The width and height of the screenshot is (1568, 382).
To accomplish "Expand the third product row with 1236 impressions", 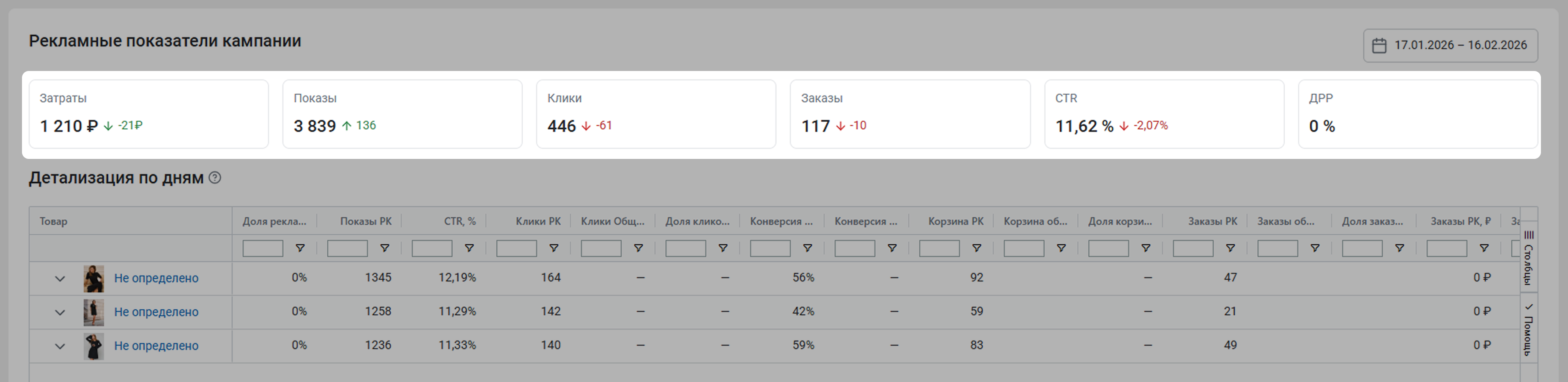I will [x=60, y=346].
